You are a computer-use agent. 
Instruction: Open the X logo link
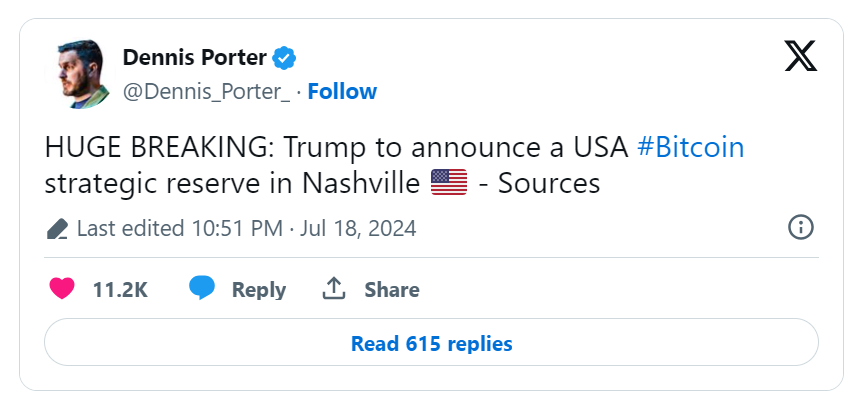[x=800, y=56]
